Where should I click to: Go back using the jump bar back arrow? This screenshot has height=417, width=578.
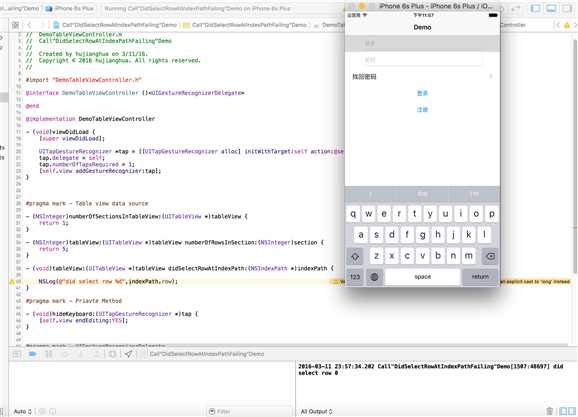click(x=29, y=25)
